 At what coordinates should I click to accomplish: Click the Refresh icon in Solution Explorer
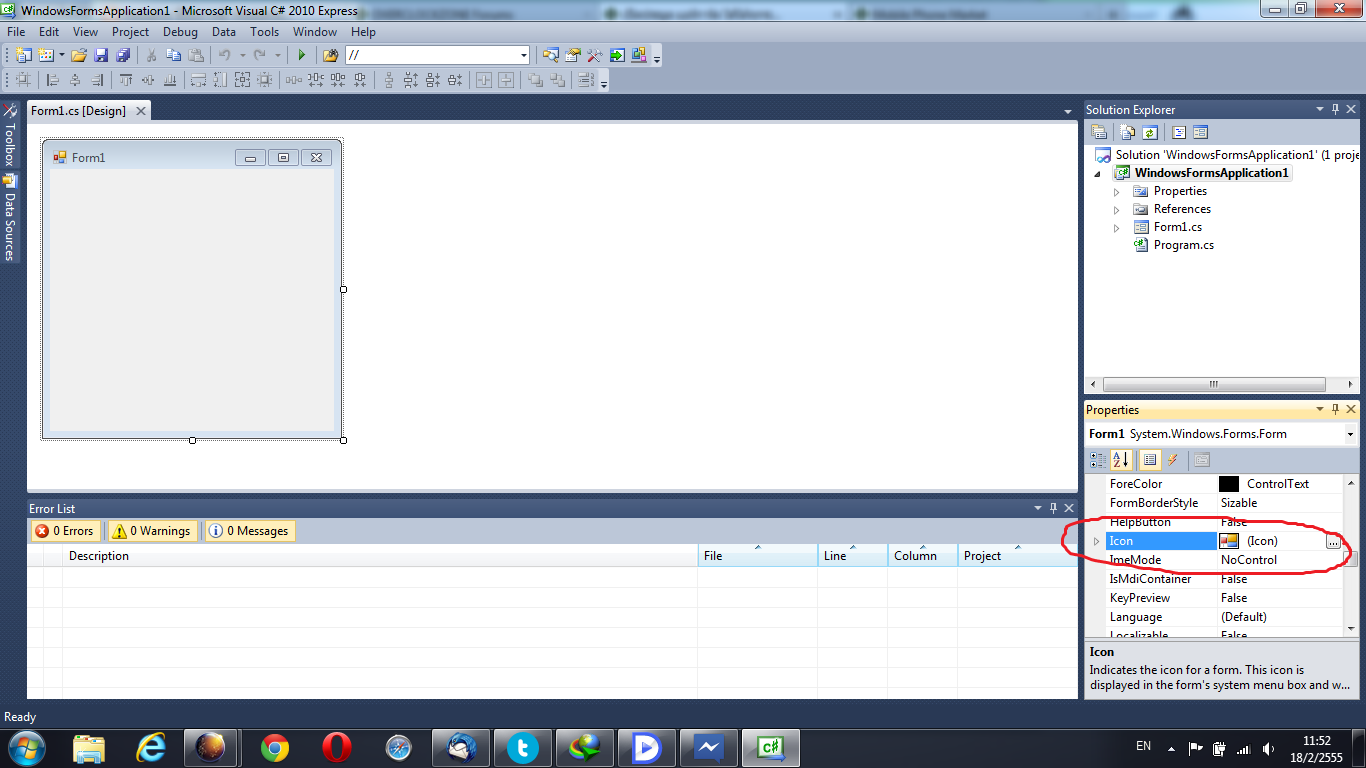1150,132
